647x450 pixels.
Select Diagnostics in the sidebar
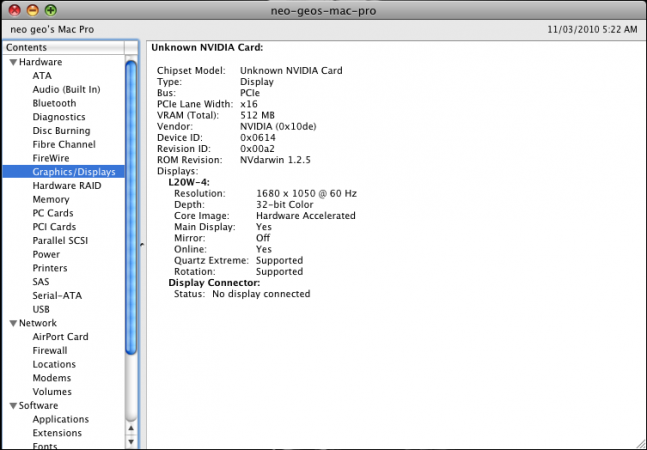(x=59, y=117)
